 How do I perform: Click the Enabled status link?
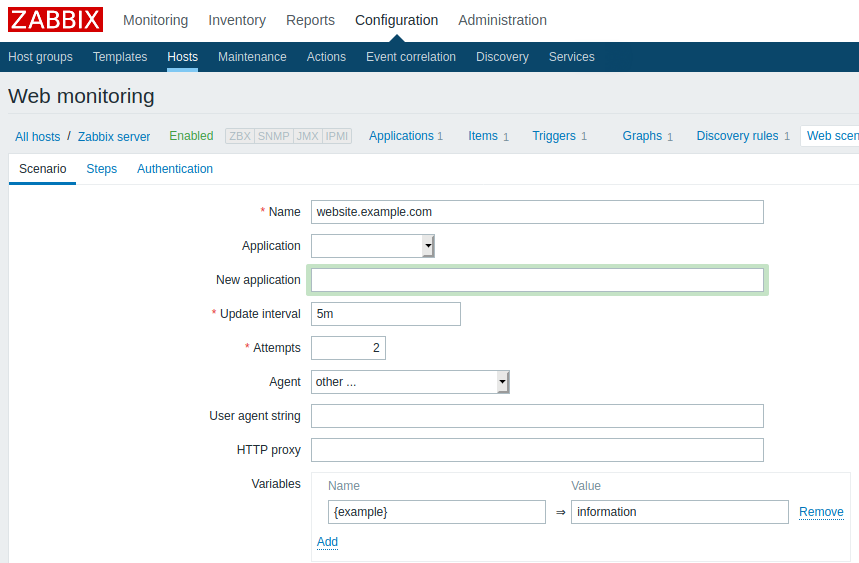[191, 136]
